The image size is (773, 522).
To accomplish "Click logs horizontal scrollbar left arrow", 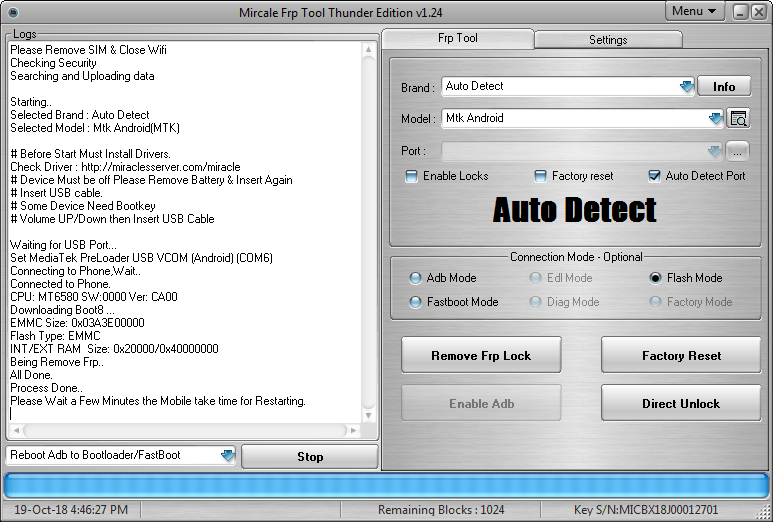I will pyautogui.click(x=16, y=430).
